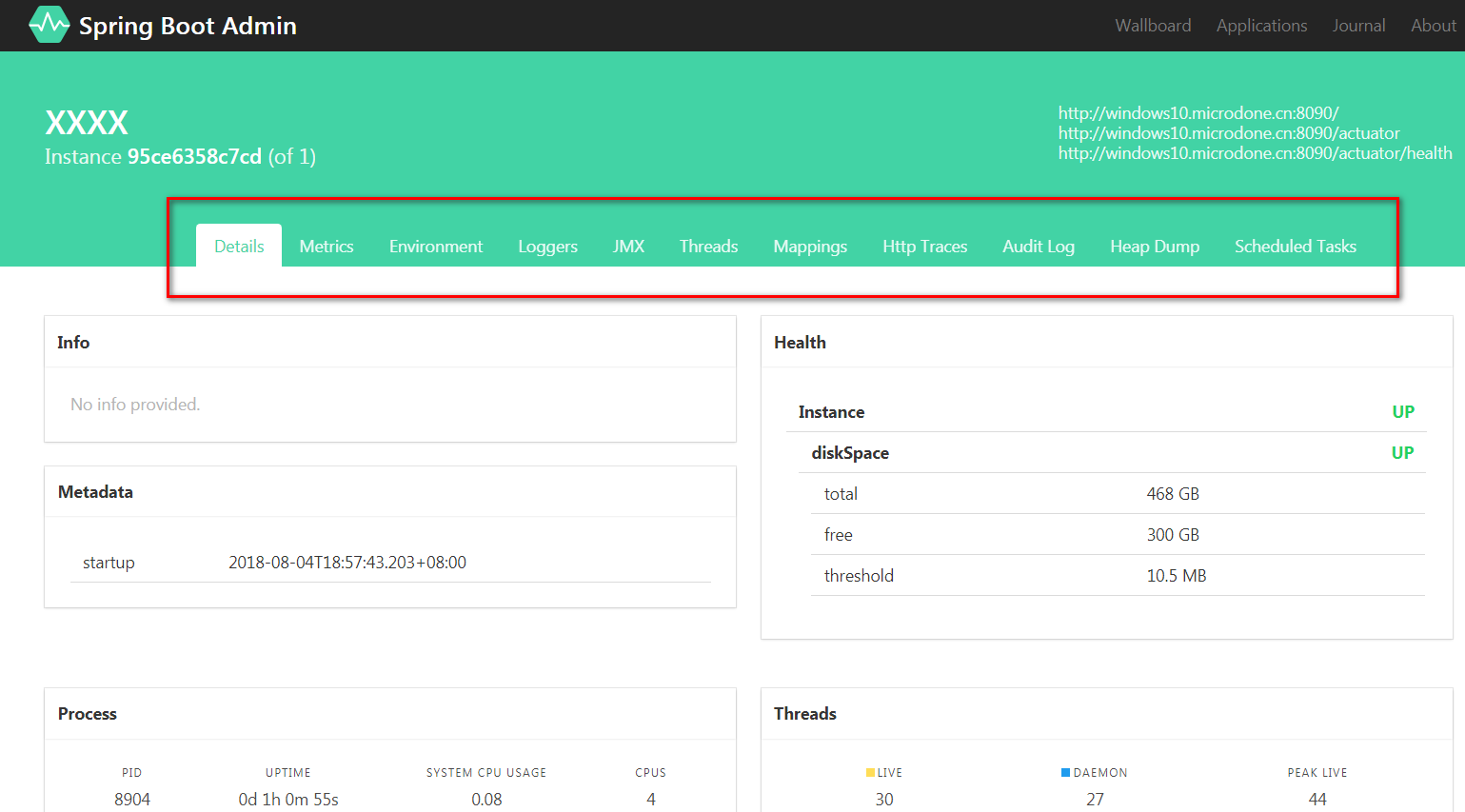The image size is (1465, 812).
Task: Switch to the Loggers tab
Action: pyautogui.click(x=547, y=246)
